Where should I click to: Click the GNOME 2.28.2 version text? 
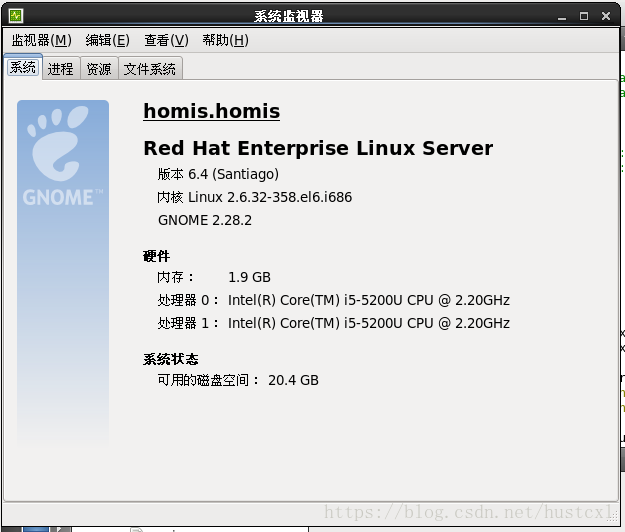[x=205, y=220]
